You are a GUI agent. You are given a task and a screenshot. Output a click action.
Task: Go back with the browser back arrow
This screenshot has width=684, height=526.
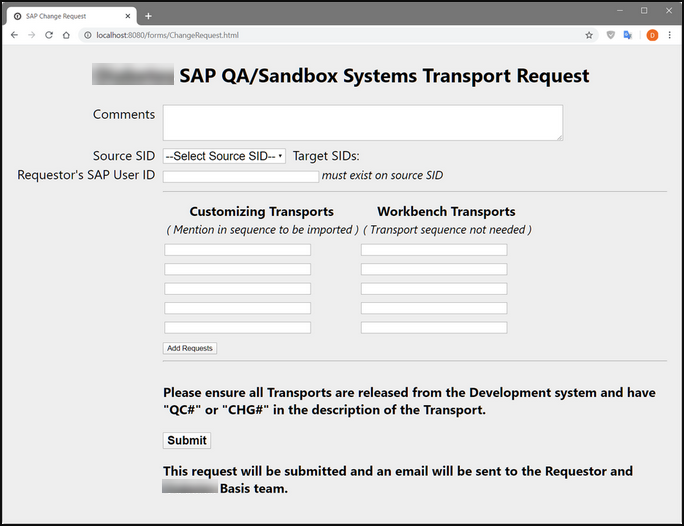coord(14,35)
